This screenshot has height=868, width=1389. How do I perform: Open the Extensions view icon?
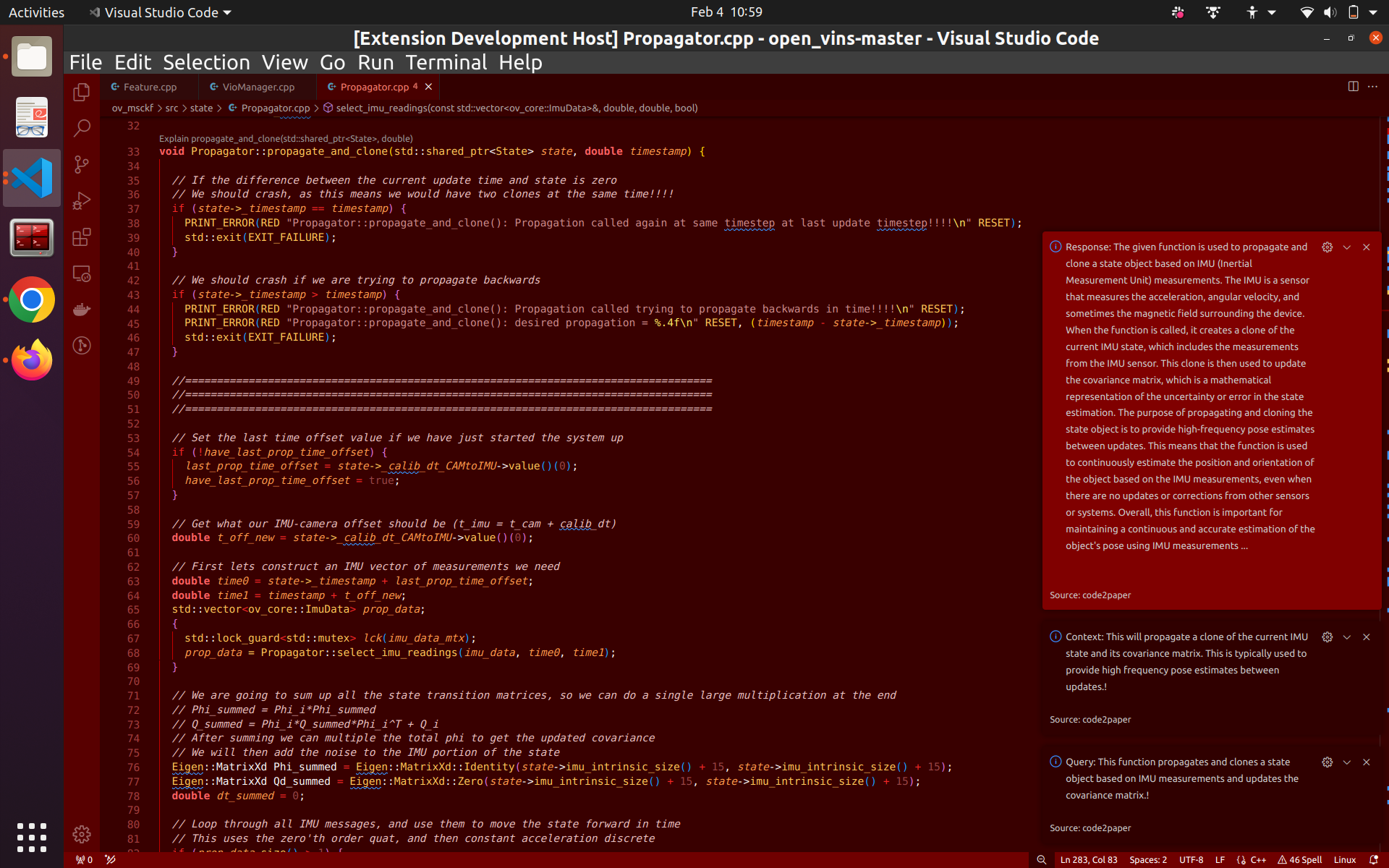(82, 237)
